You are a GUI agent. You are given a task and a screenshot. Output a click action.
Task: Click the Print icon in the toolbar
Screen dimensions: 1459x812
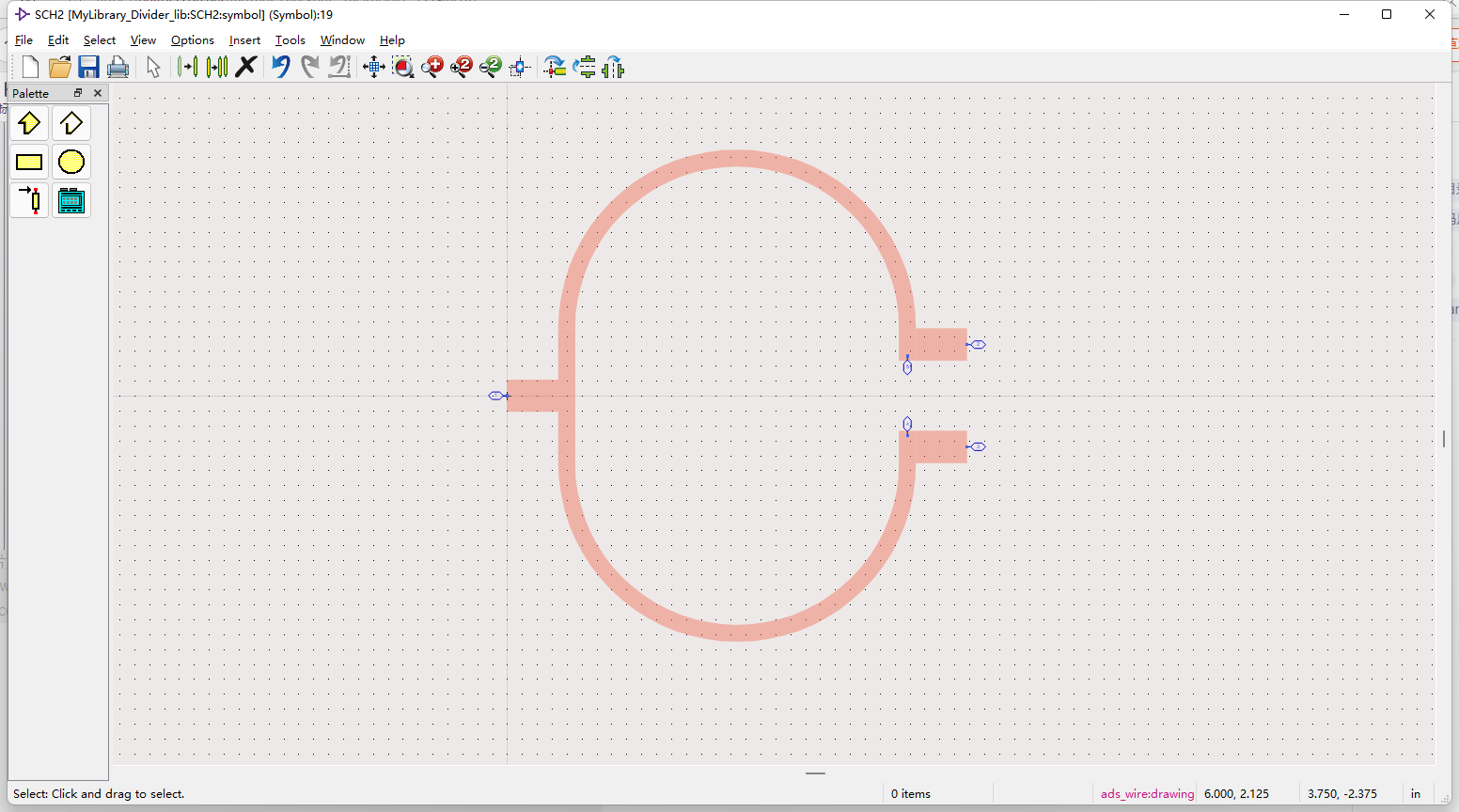pos(118,67)
